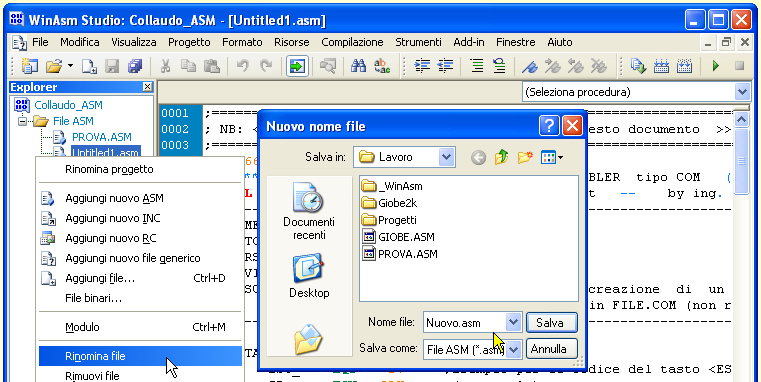761x382 pixels.
Task: Open the File menu
Action: click(40, 42)
